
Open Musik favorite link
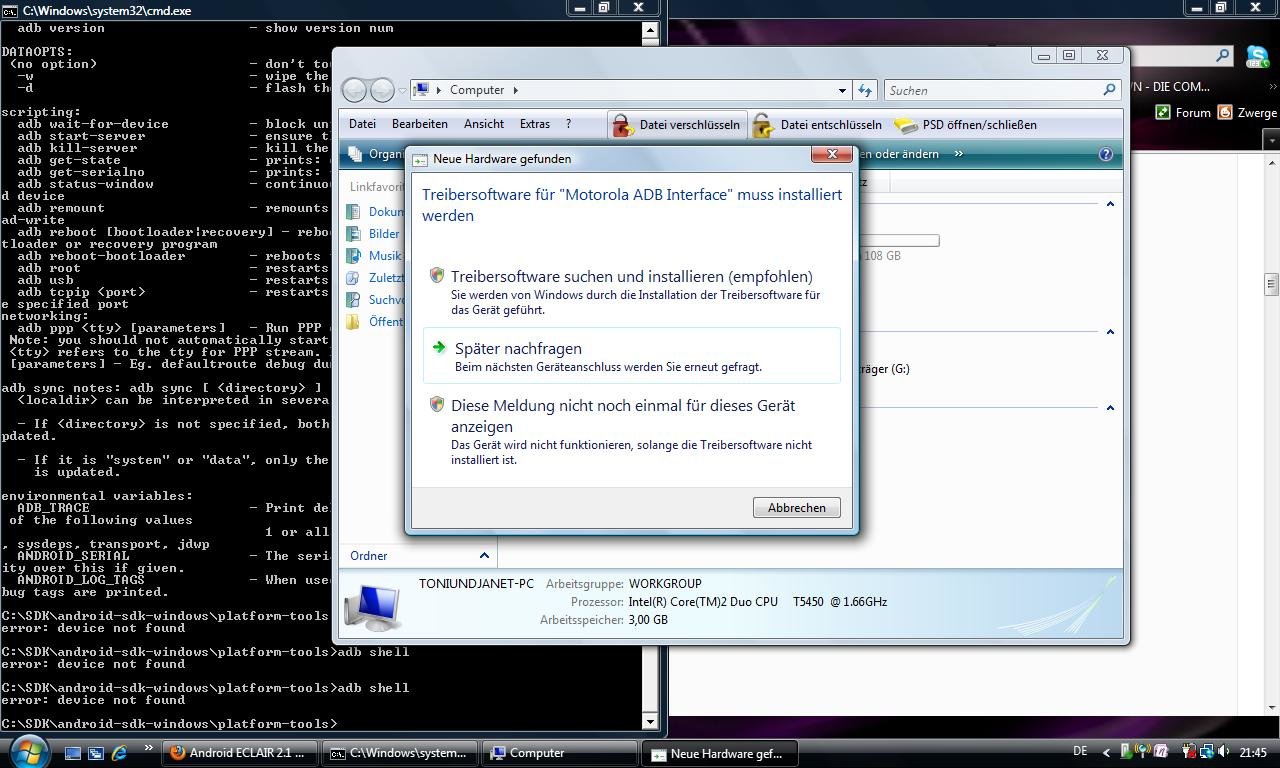pyautogui.click(x=384, y=256)
